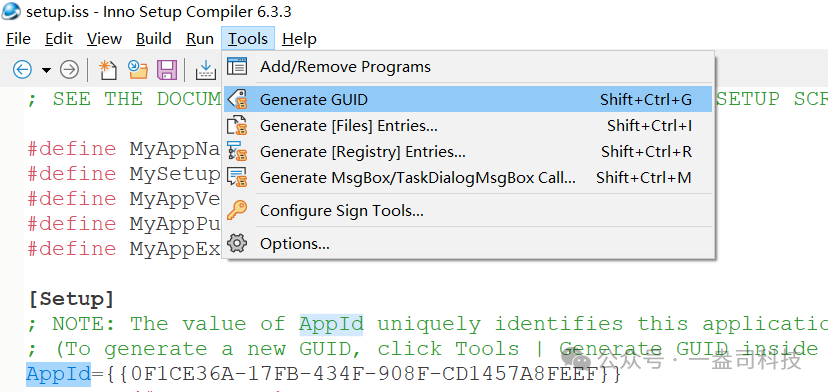Screen dimensions: 828x392
Task: Select Generate MsgBox/TaskDialogMsgBox Call...
Action: pos(468,178)
